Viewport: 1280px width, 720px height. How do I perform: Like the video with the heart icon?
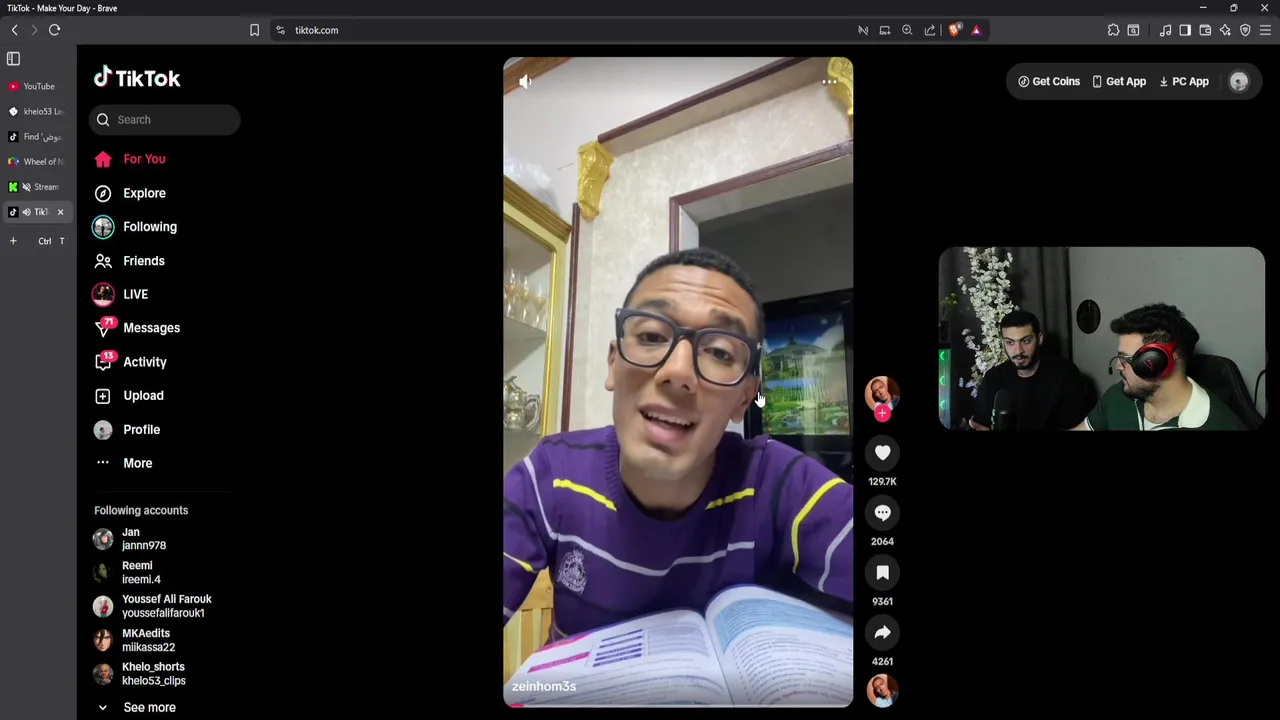[x=882, y=453]
